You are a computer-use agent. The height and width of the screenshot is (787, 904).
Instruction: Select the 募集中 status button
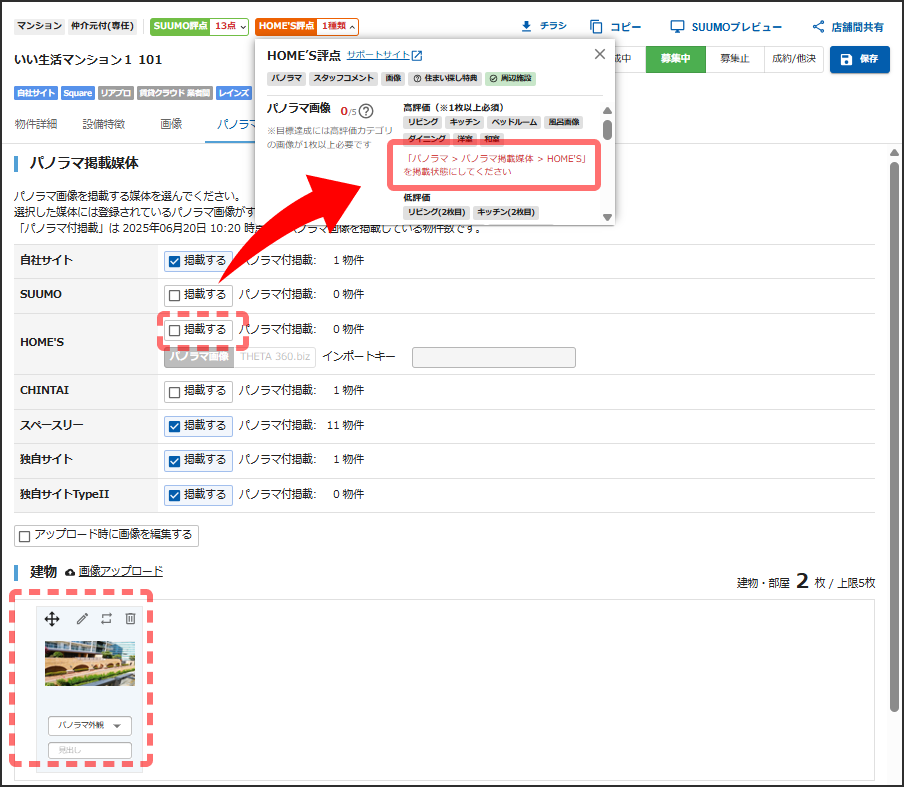tap(675, 59)
